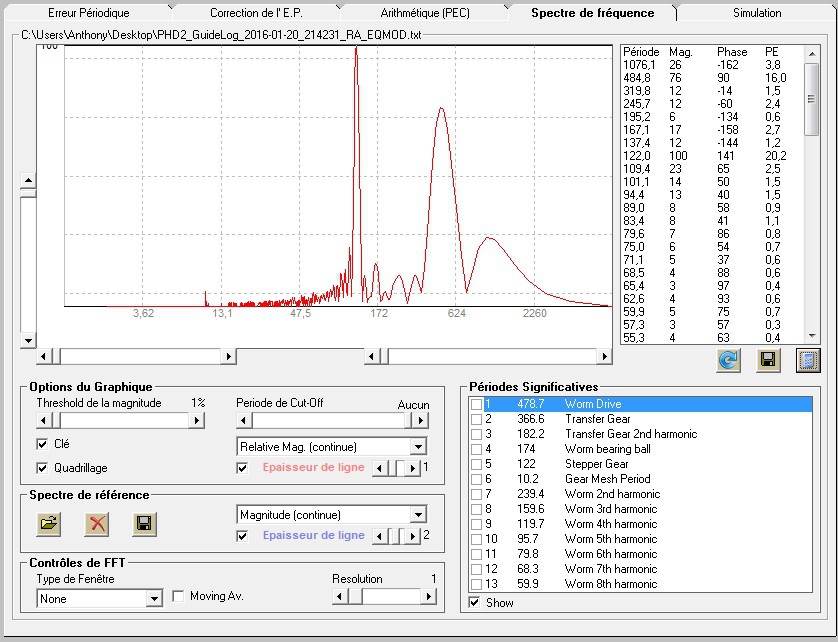
Task: Click the left arrow of the second horizontal graph scrollbar
Action: click(372, 356)
